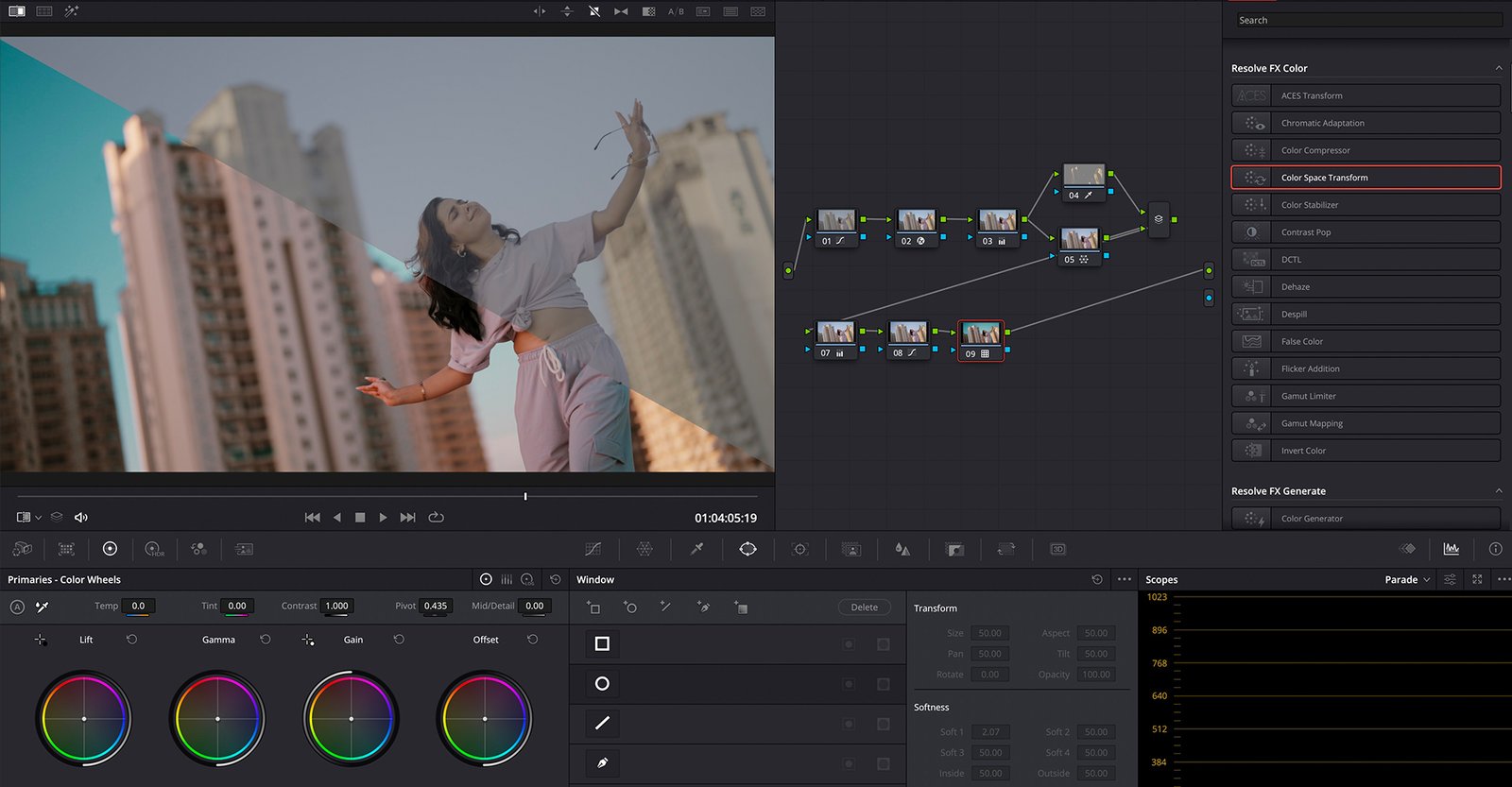Open the viewer mode dropdown arrow
This screenshot has width=1512, height=787.
[38, 518]
